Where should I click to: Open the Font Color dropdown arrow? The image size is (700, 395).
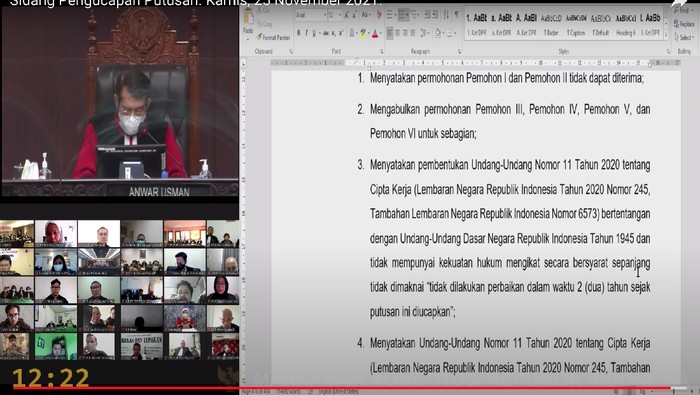(x=381, y=33)
